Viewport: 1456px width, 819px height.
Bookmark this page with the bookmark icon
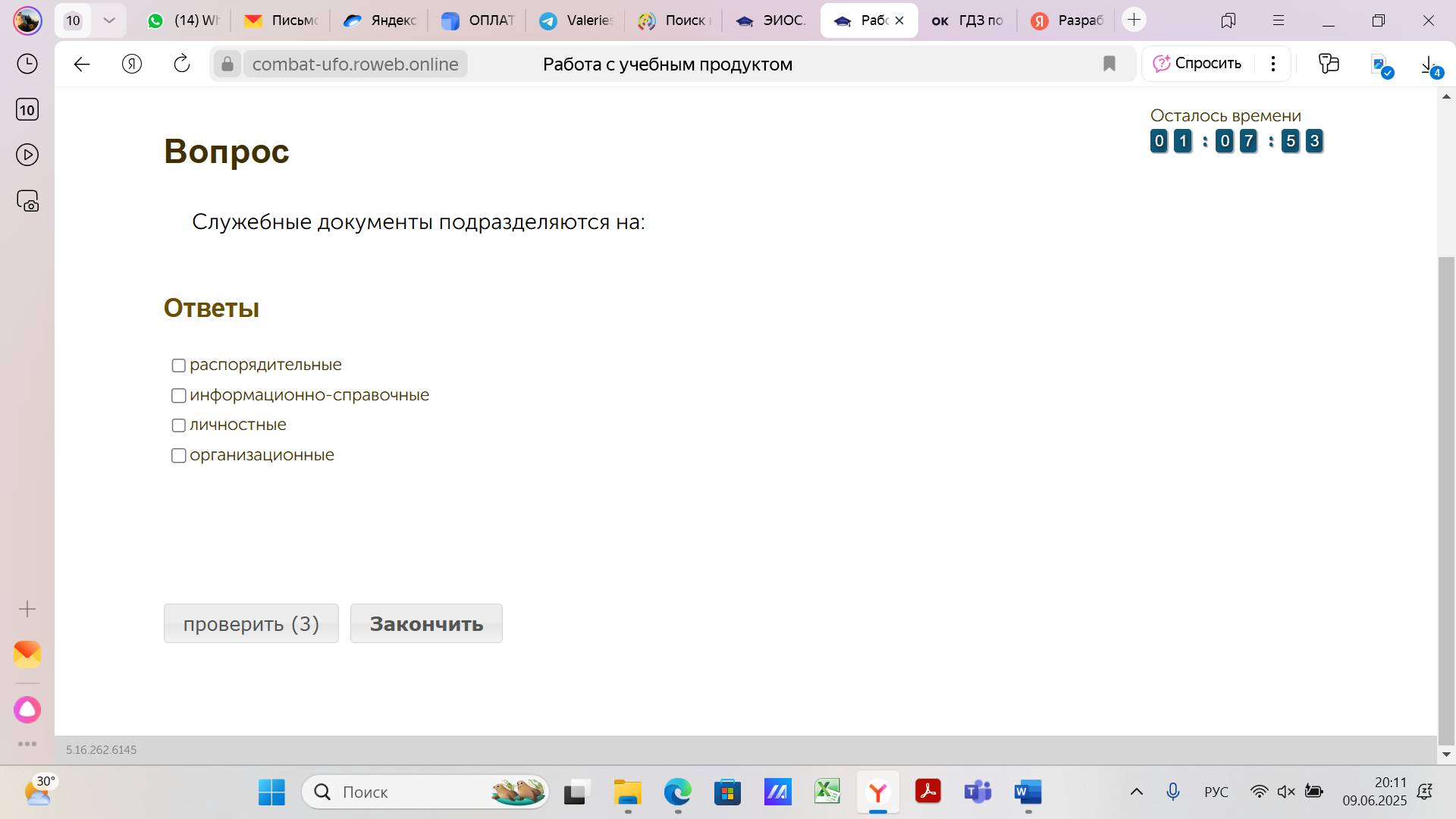pyautogui.click(x=1109, y=64)
